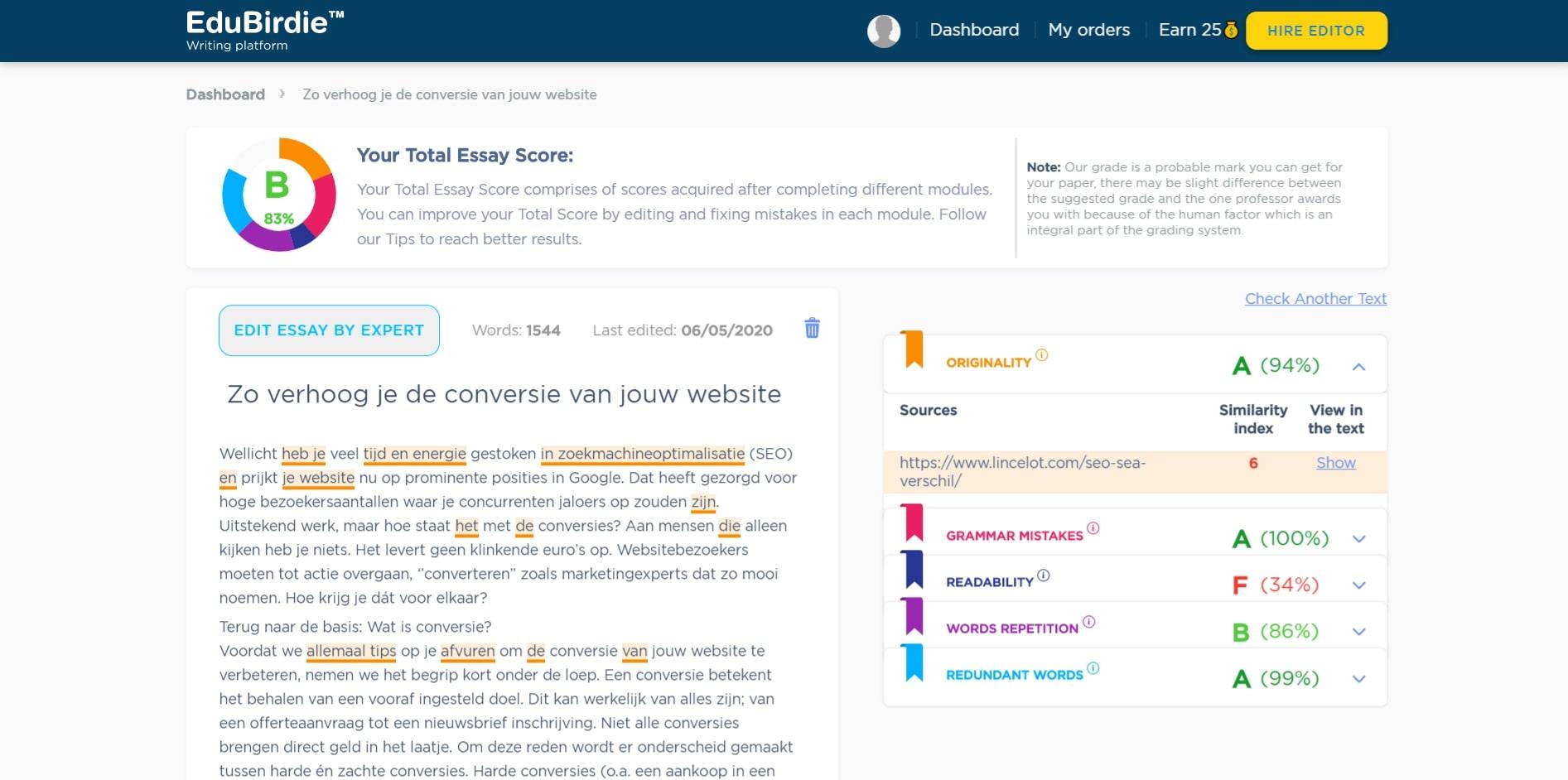Click highlighted phrase 'tijd en energie'
The image size is (1568, 780).
pos(415,454)
